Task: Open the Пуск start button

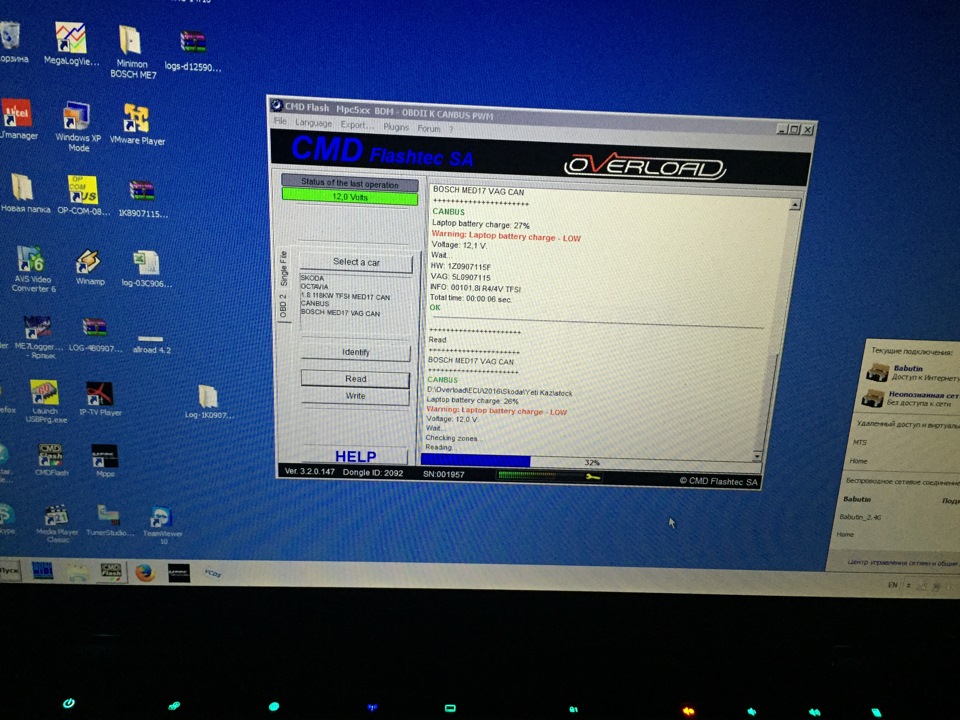Action: (10, 570)
